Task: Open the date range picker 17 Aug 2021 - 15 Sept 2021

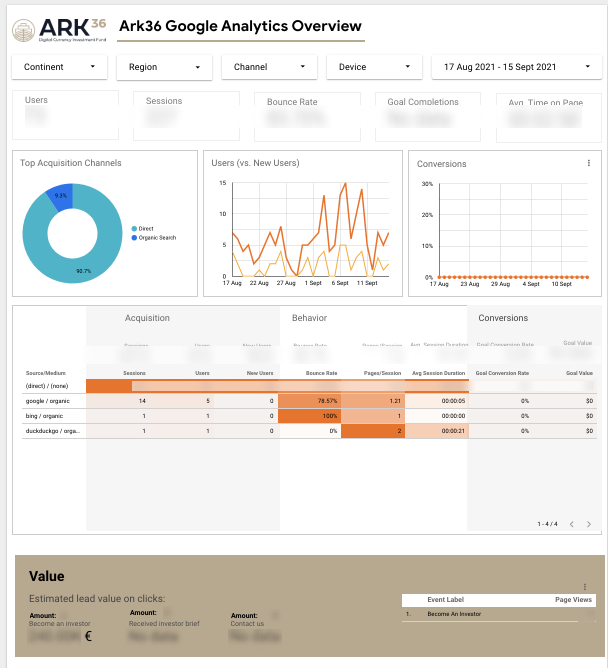Action: [516, 67]
